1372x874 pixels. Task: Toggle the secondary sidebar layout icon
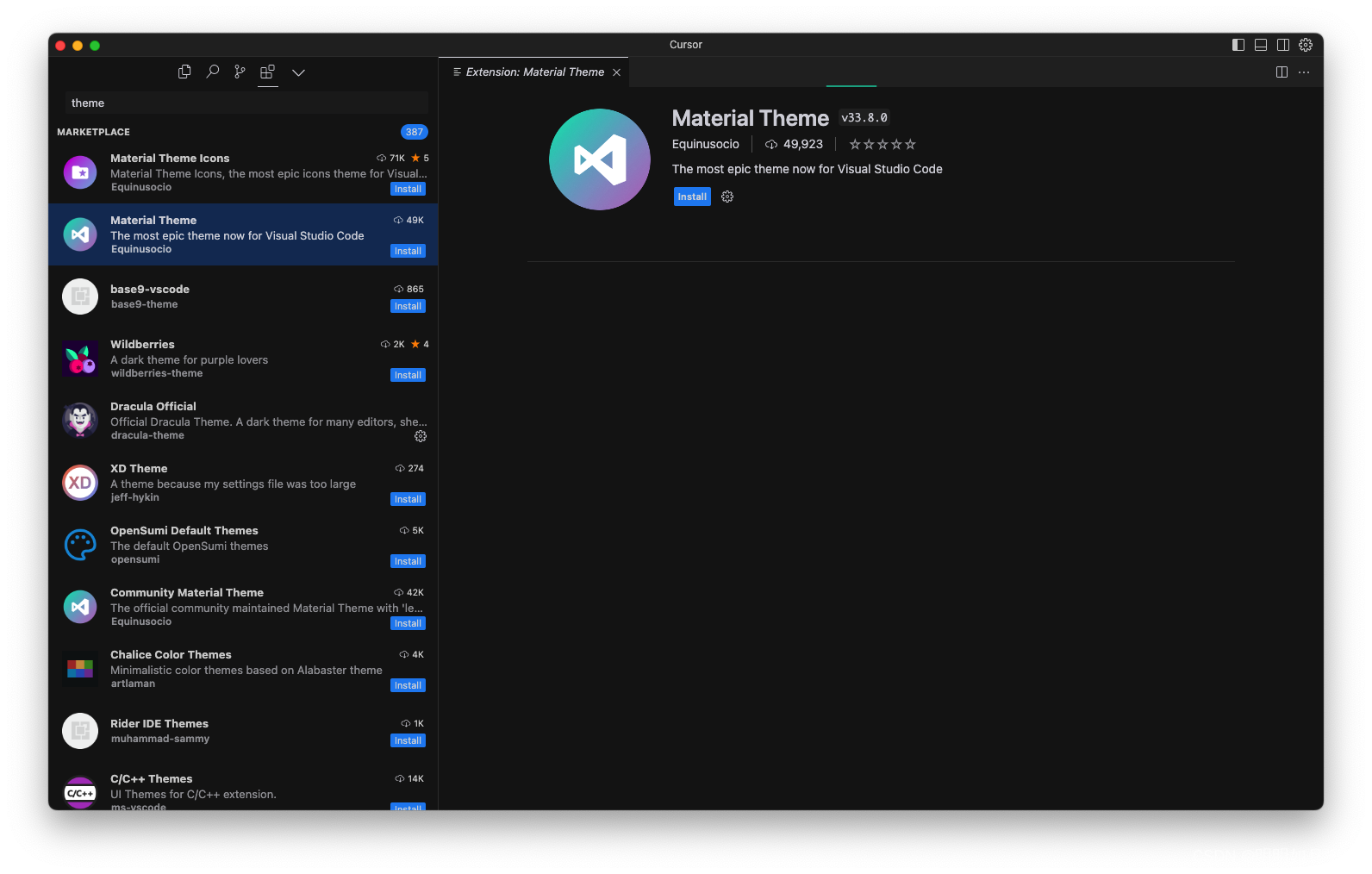[x=1283, y=45]
